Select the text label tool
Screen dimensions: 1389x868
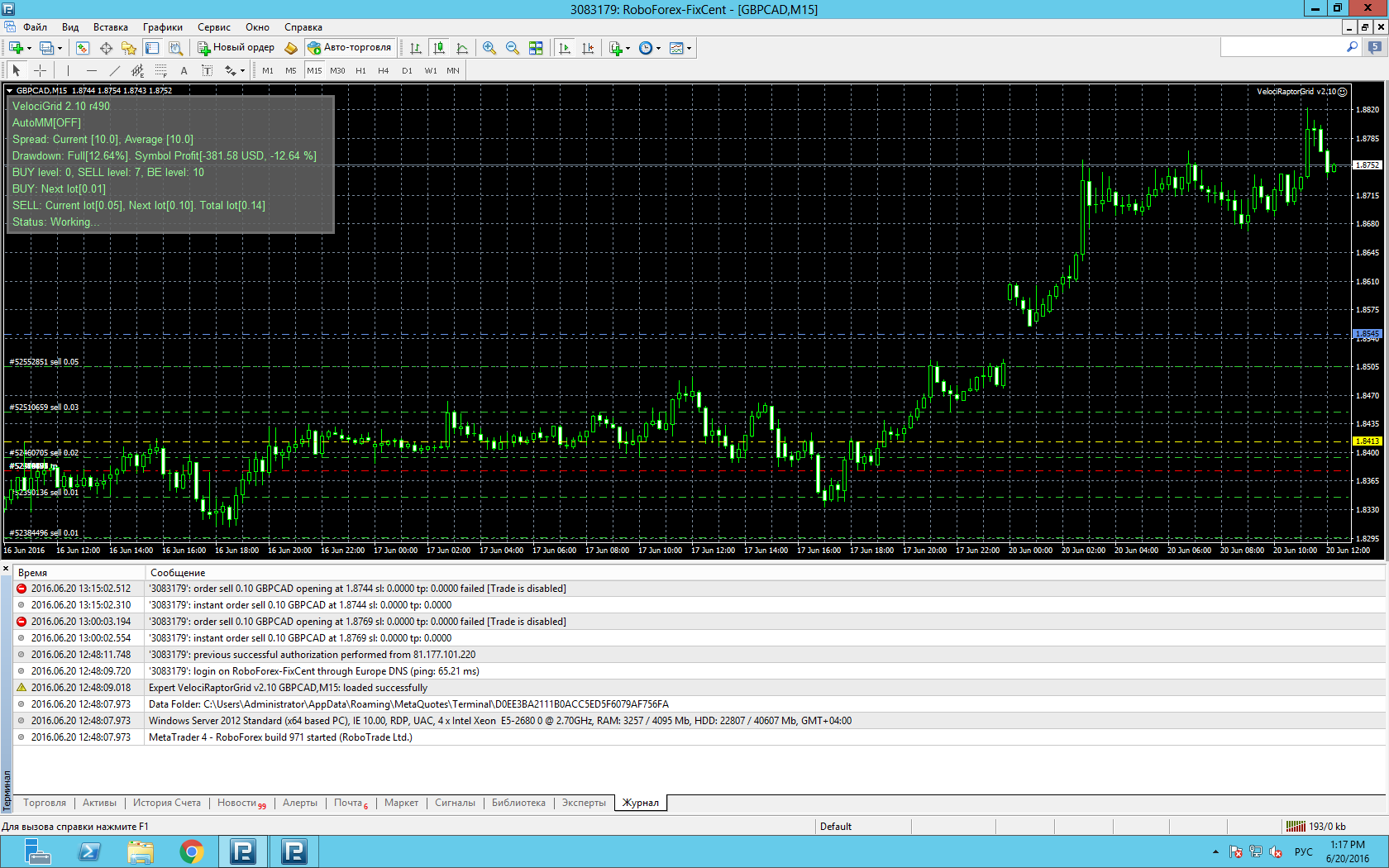pyautogui.click(x=207, y=70)
